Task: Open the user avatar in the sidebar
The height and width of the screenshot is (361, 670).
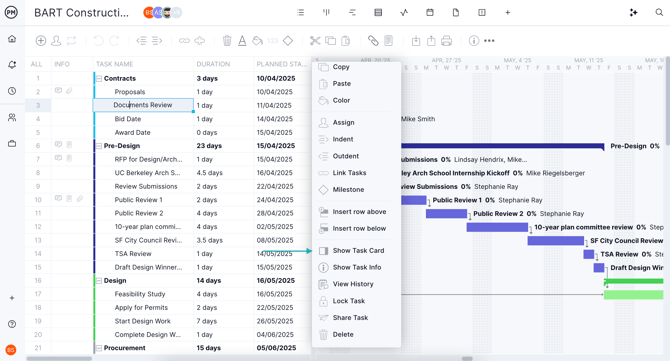Action: pos(11,350)
